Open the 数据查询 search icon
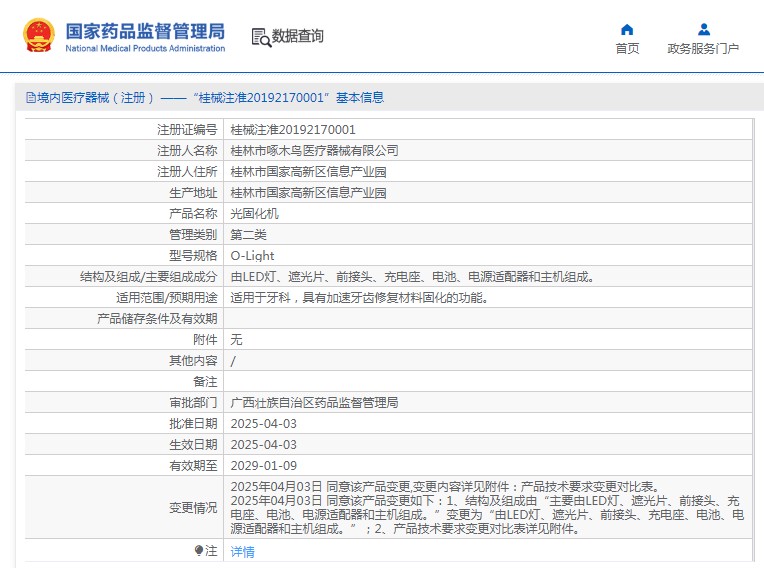Screen dimensions: 764x568 [261, 38]
